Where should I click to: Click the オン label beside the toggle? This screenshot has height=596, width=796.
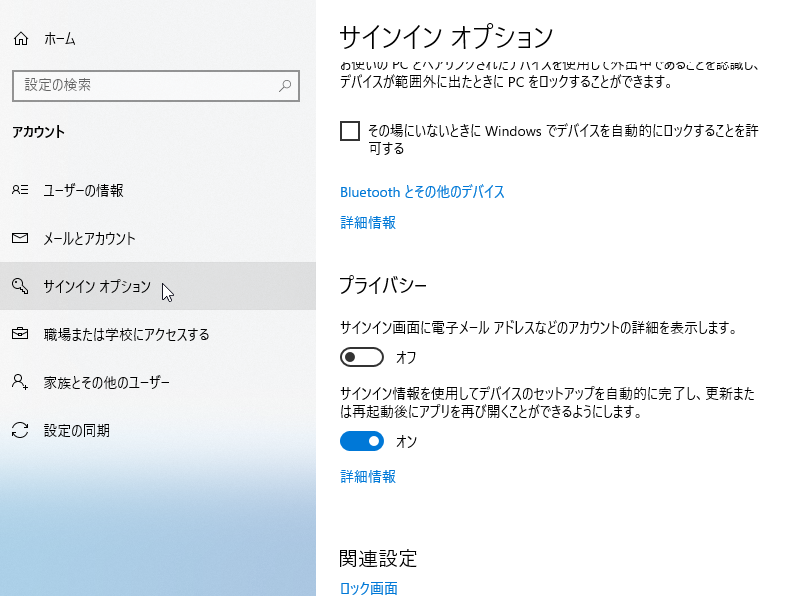[x=406, y=442]
